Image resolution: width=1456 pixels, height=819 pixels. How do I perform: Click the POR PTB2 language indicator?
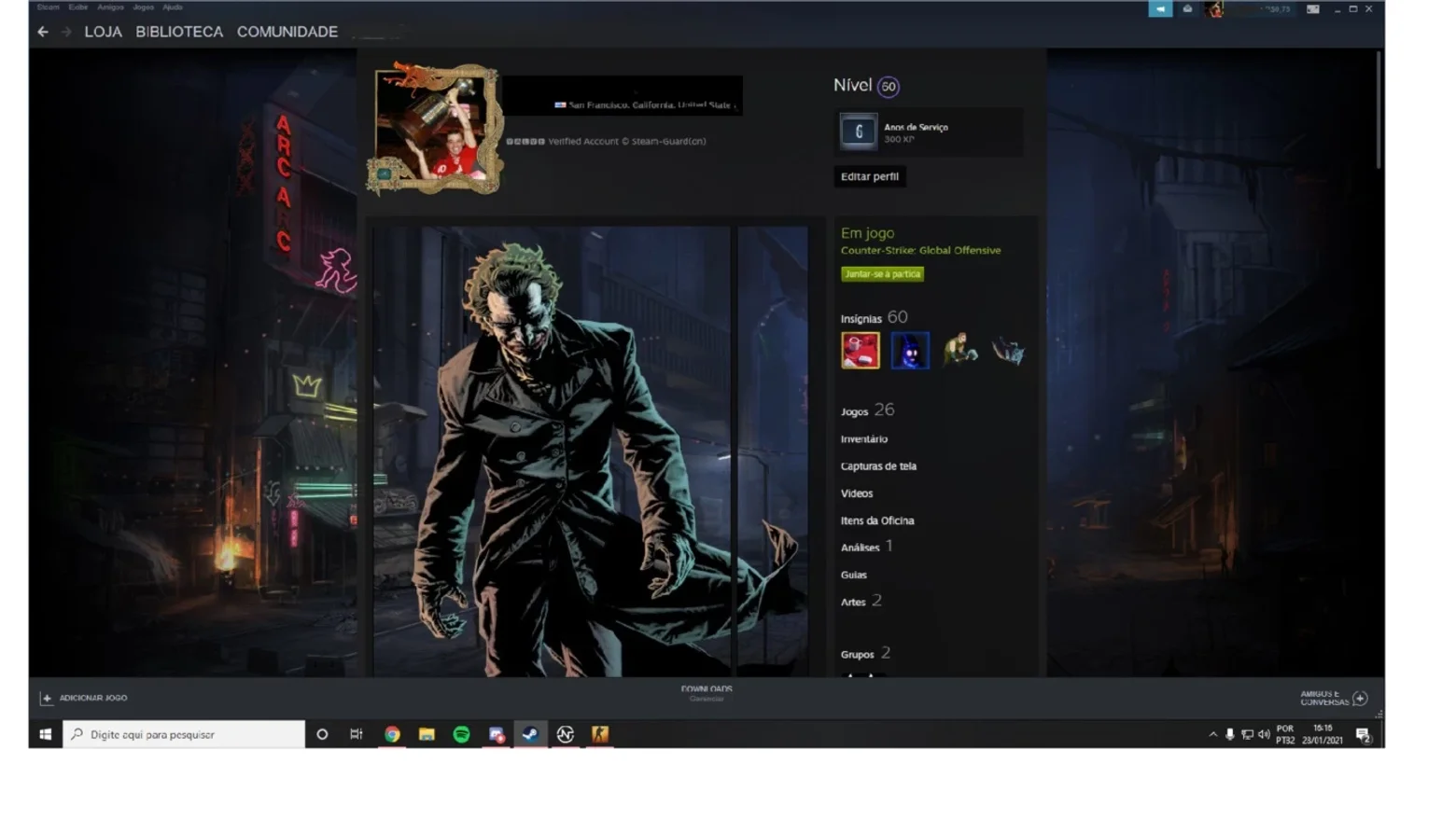[x=1285, y=734]
